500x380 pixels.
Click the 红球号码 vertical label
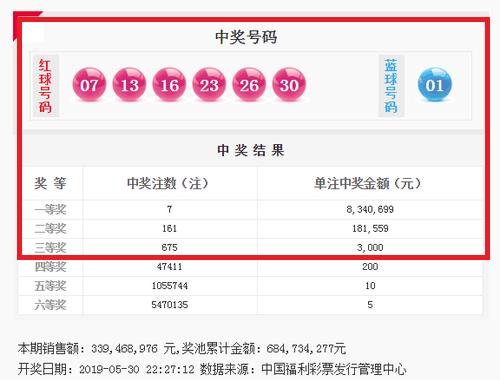[45, 86]
